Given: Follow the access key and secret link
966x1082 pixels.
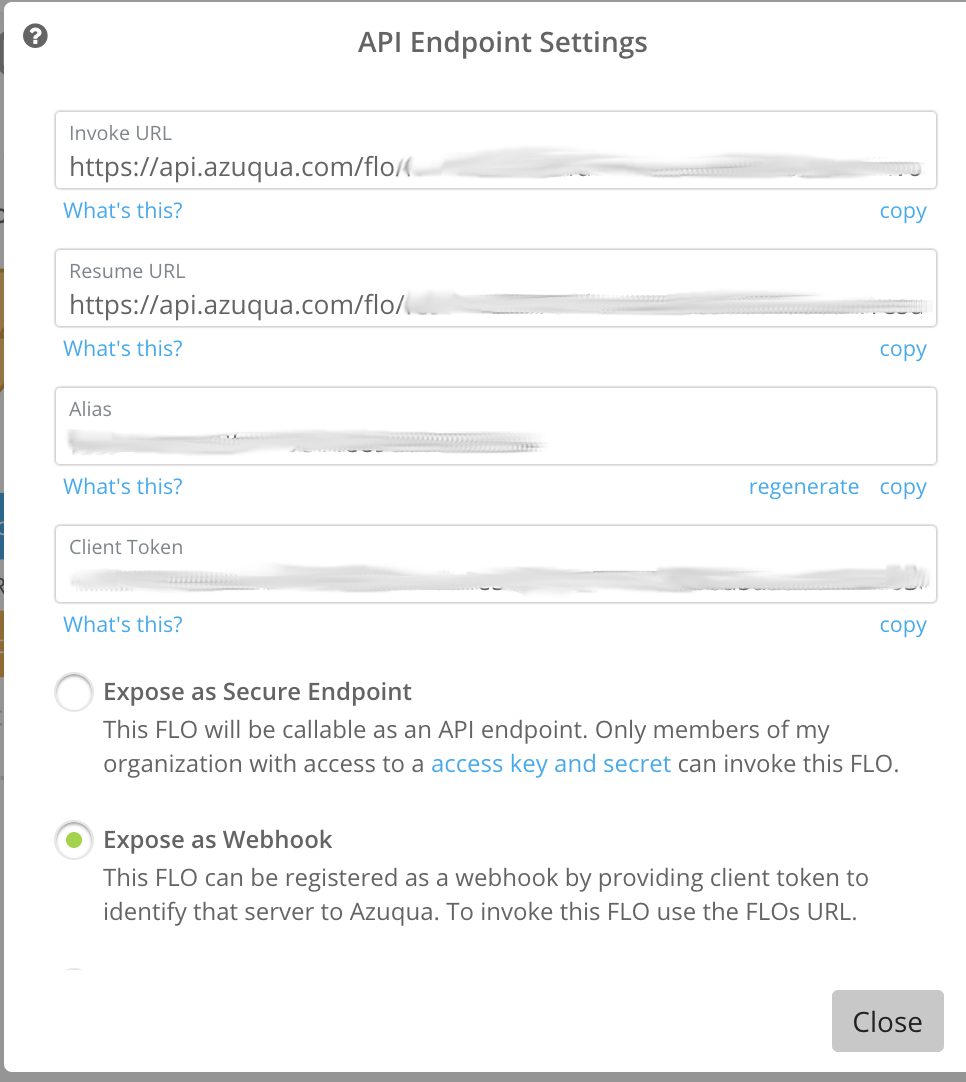Looking at the screenshot, I should click(x=550, y=765).
